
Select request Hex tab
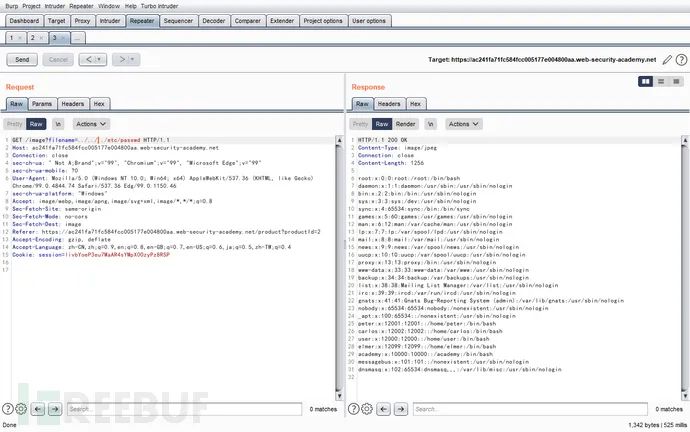(99, 104)
